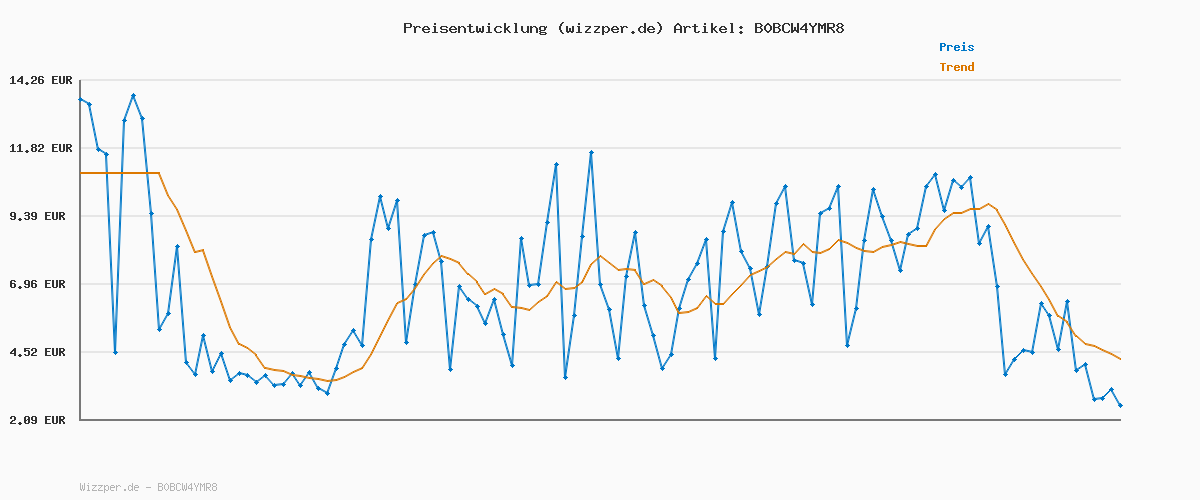
Task: Click the 11.82 EUR y-axis label
Action: click(x=40, y=148)
